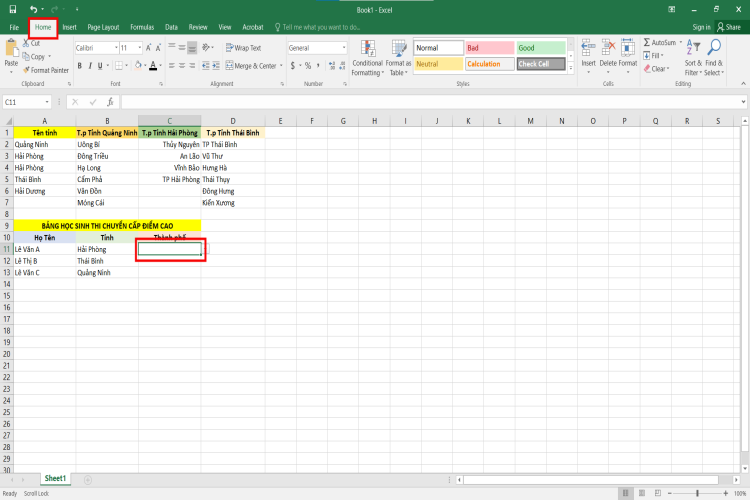The height and width of the screenshot is (500, 750).
Task: Select the Sheet1 tab
Action: (55, 478)
